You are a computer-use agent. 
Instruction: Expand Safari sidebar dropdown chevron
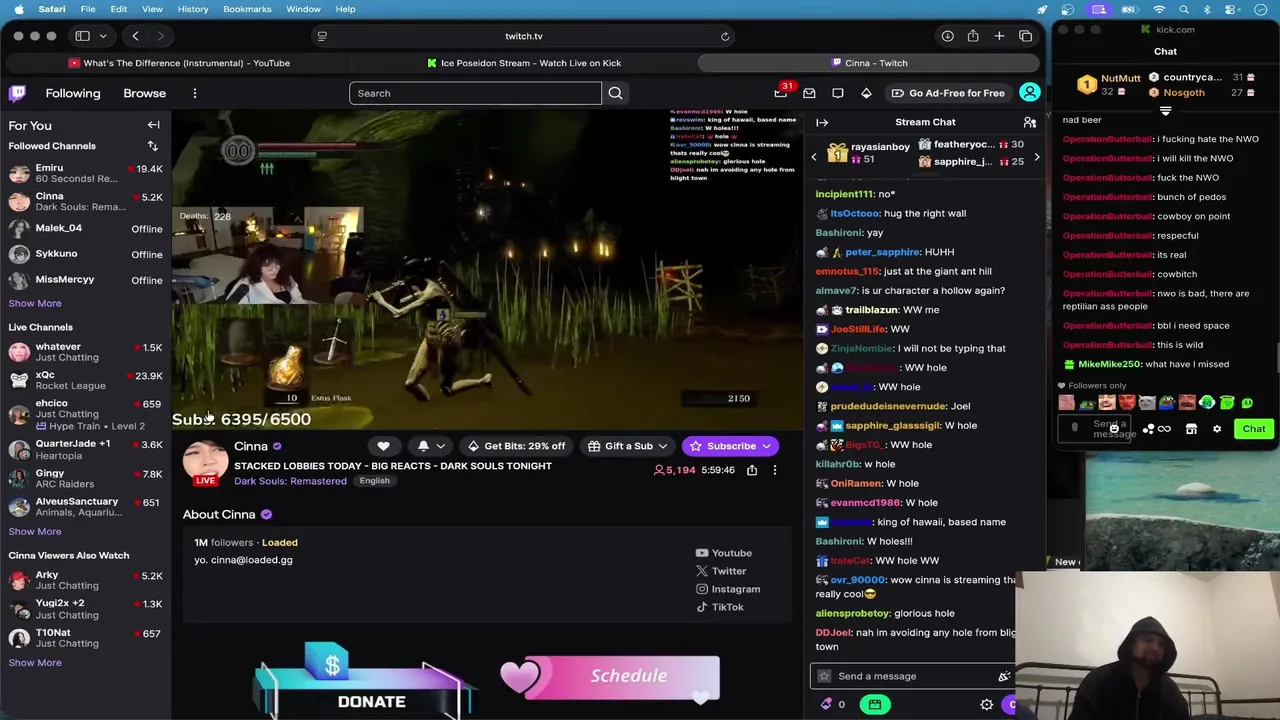click(102, 36)
